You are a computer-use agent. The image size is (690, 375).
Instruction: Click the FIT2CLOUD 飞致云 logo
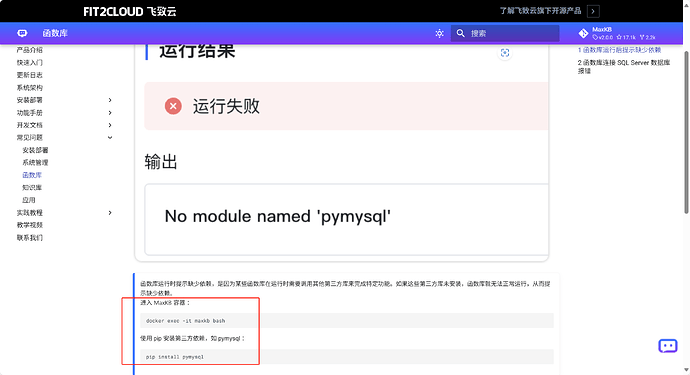pos(130,11)
